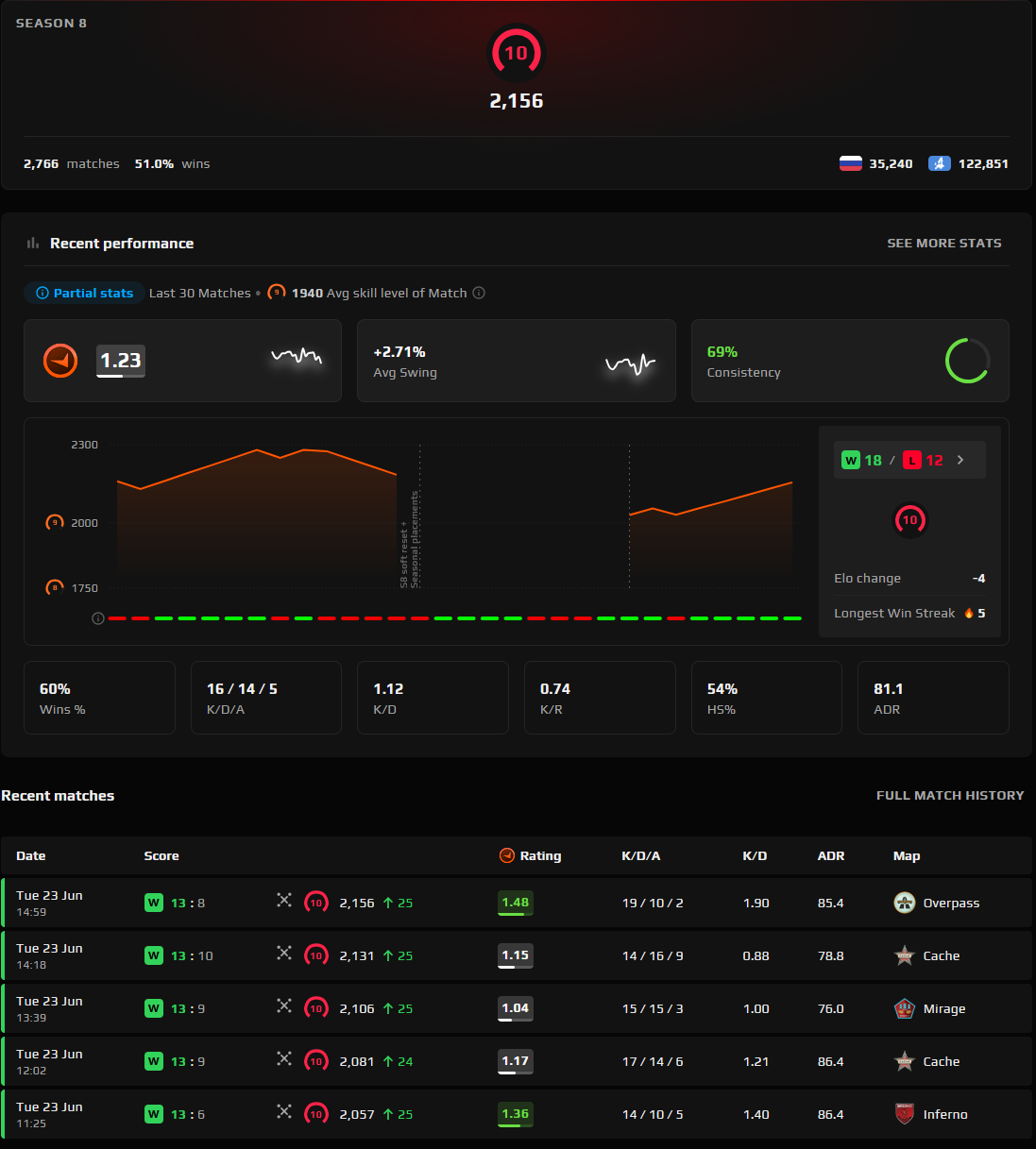Click the 1.36 rating bar in the Inferno match

coord(516,1114)
